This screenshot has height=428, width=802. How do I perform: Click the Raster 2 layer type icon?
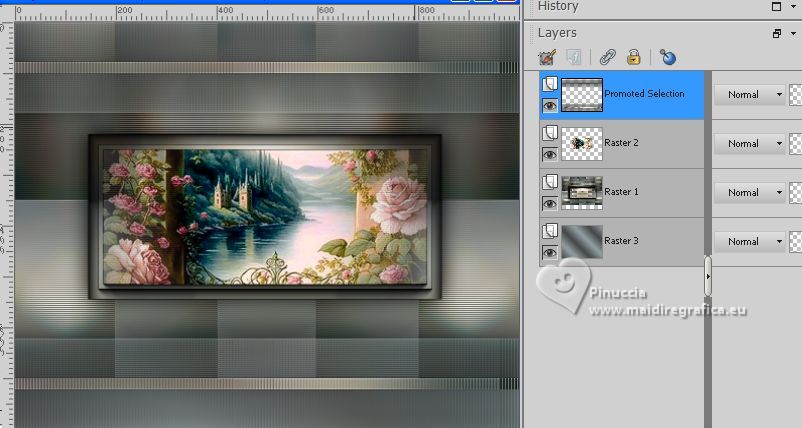pos(550,133)
